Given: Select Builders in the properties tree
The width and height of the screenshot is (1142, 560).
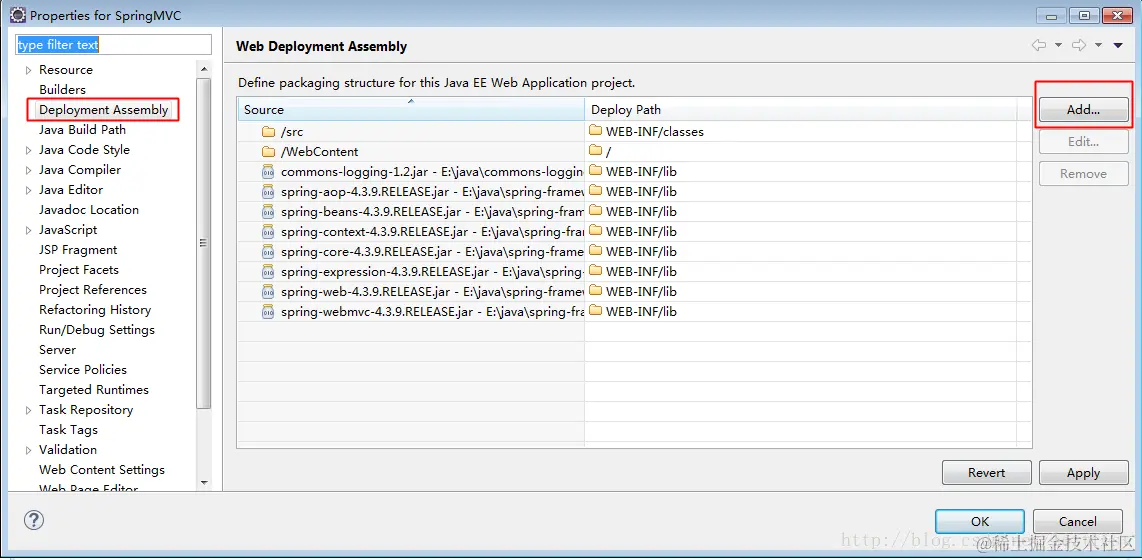Looking at the screenshot, I should pyautogui.click(x=62, y=90).
